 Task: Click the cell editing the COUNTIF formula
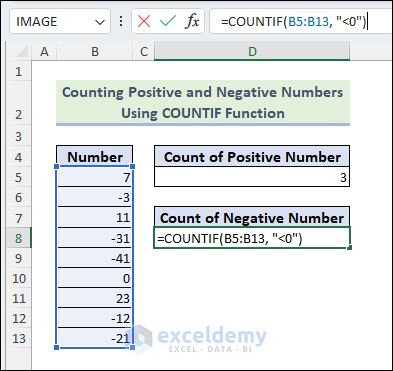[252, 238]
